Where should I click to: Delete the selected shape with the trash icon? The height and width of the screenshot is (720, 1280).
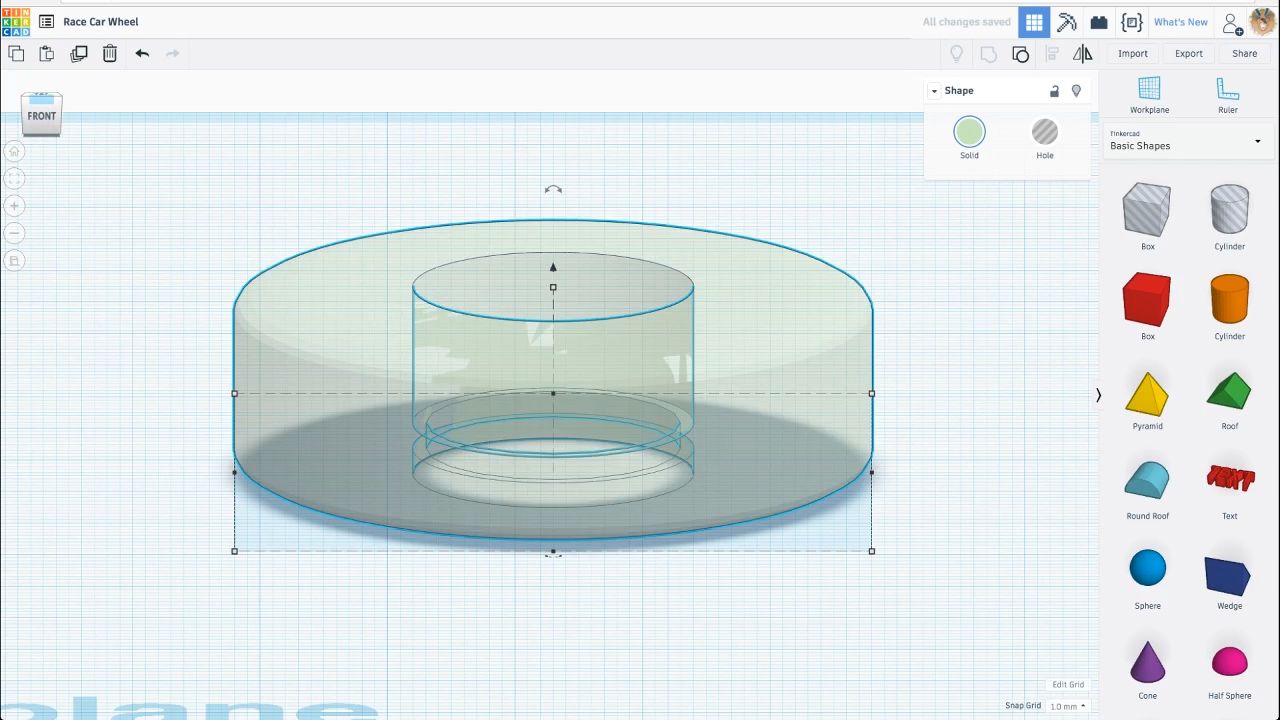tap(110, 54)
